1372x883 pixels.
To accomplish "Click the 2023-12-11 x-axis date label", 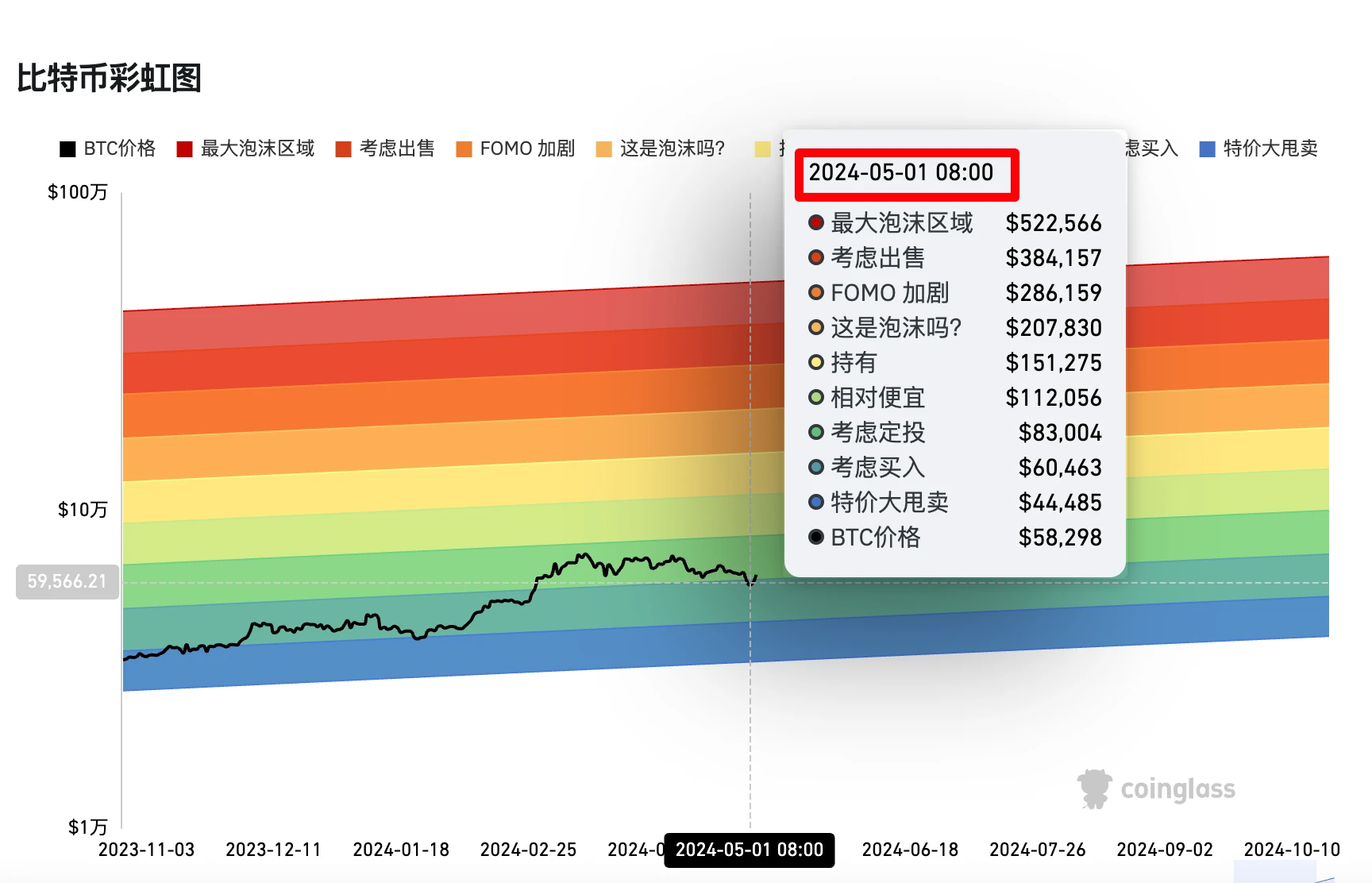I will 273,850.
